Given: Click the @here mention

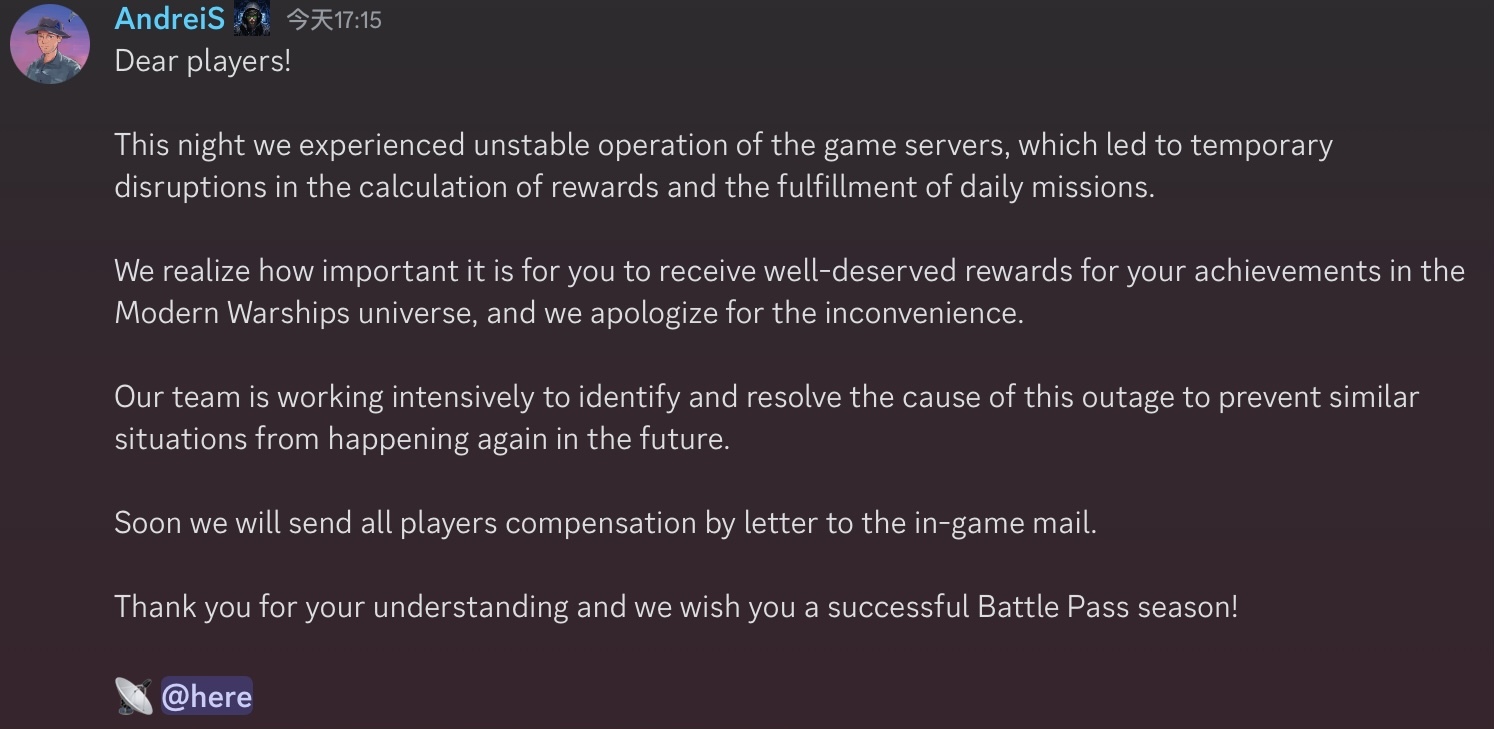Looking at the screenshot, I should [x=207, y=695].
